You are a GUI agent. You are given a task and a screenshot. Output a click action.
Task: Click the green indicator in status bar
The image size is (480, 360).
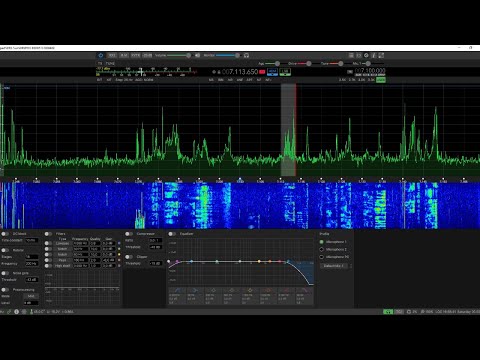(x=388, y=312)
